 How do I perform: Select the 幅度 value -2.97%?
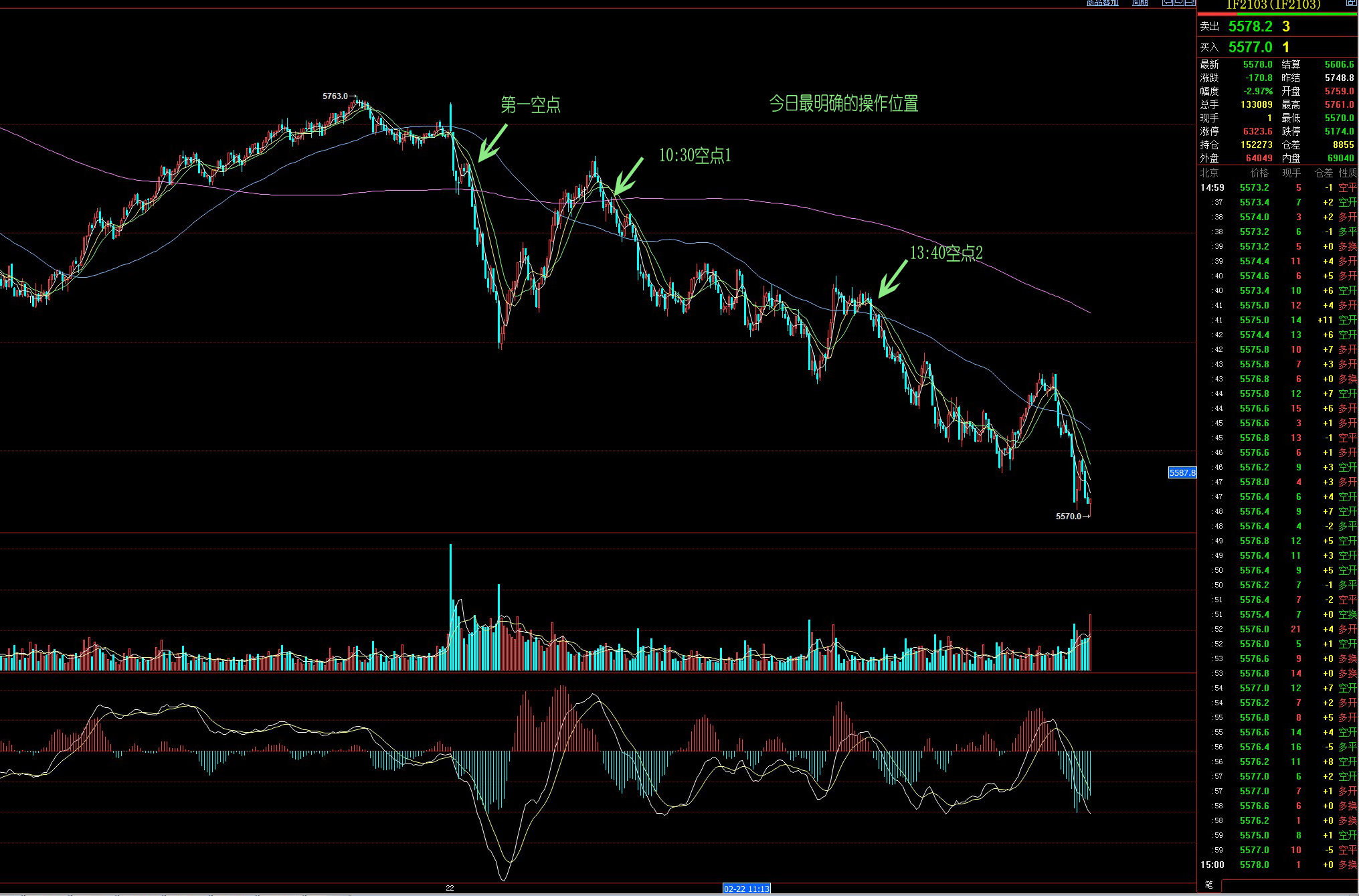coord(1258,91)
